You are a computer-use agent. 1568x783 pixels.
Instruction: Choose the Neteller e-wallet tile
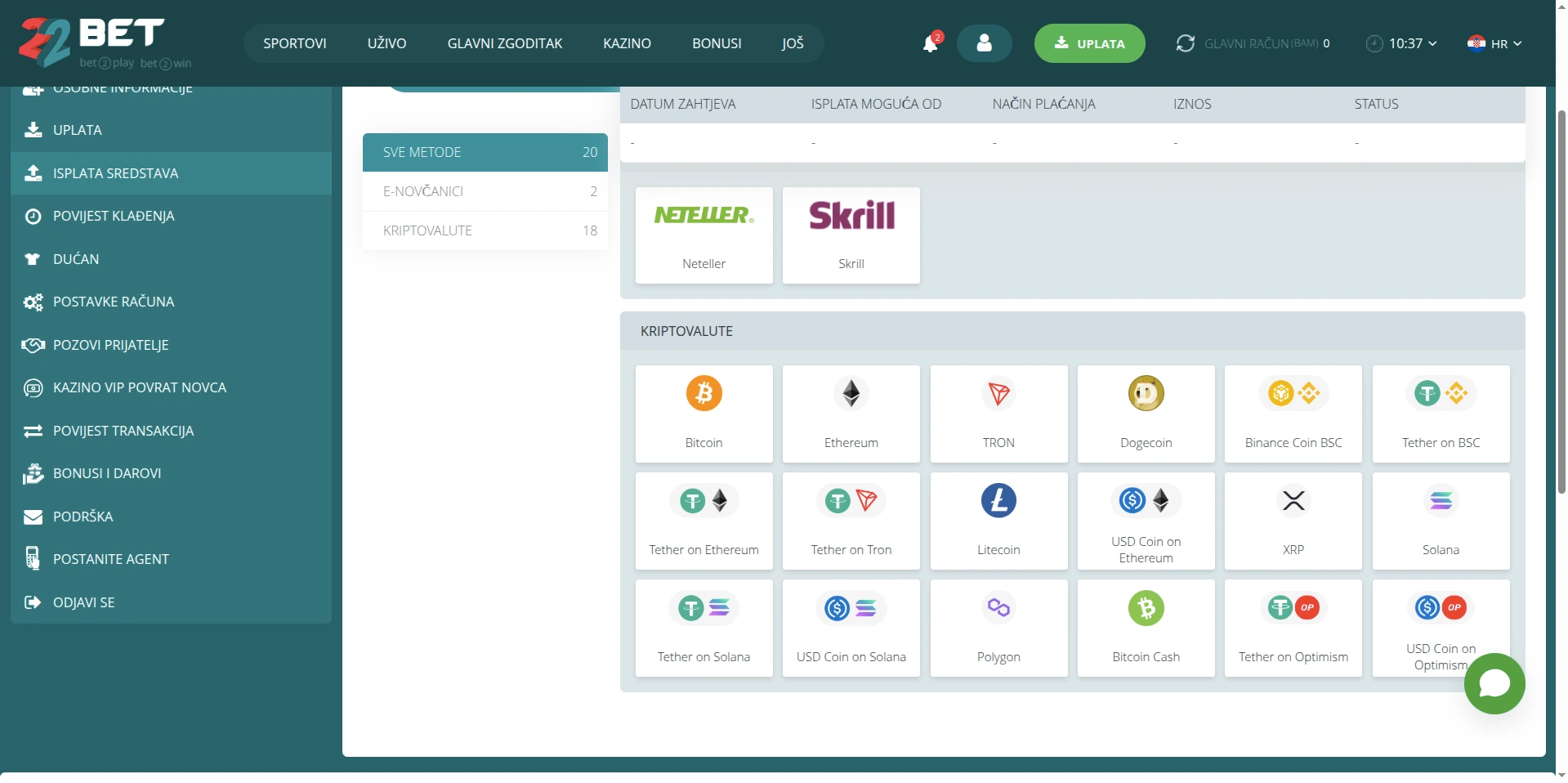[x=704, y=235]
